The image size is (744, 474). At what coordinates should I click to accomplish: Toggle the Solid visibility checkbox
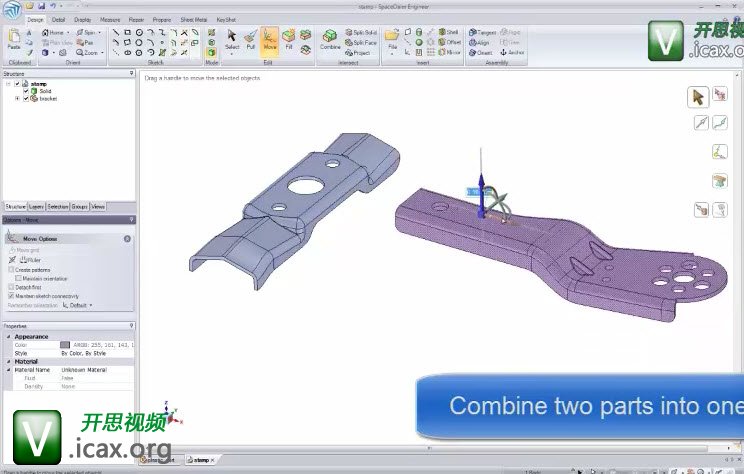pyautogui.click(x=26, y=91)
